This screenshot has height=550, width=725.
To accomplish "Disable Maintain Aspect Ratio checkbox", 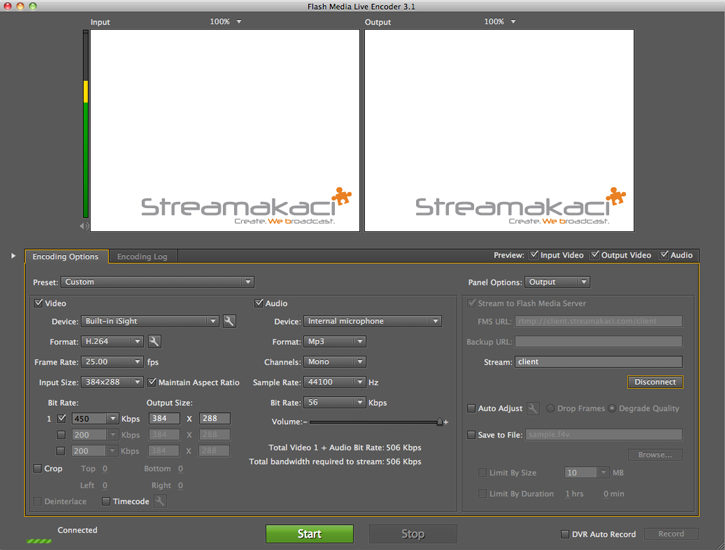I will point(152,382).
